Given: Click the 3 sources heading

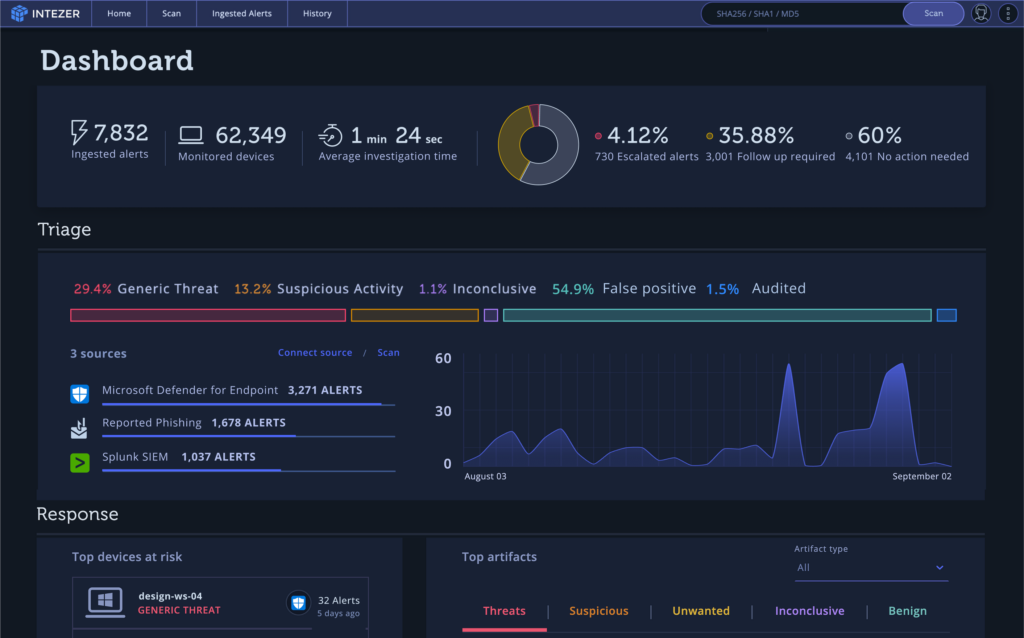Looking at the screenshot, I should tap(99, 353).
